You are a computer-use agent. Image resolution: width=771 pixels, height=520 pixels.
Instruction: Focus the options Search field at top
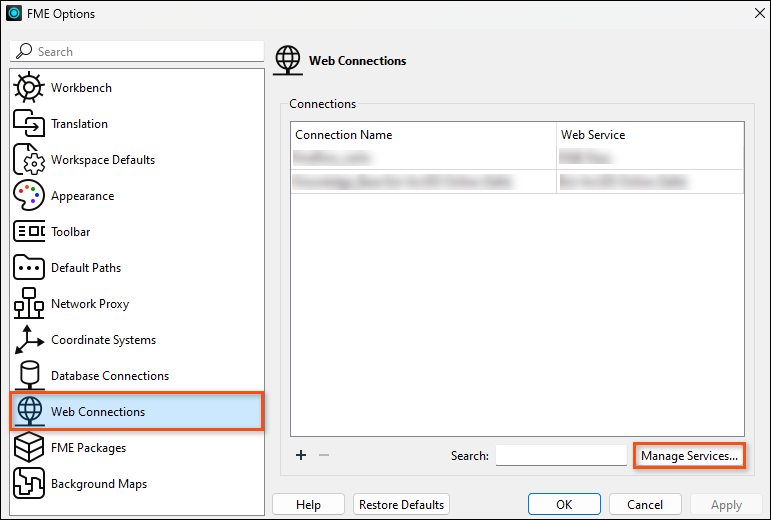[137, 51]
